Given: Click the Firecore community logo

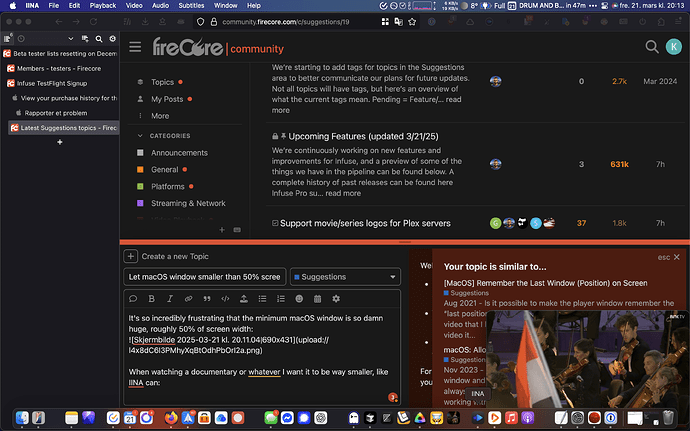Looking at the screenshot, I should tap(218, 47).
